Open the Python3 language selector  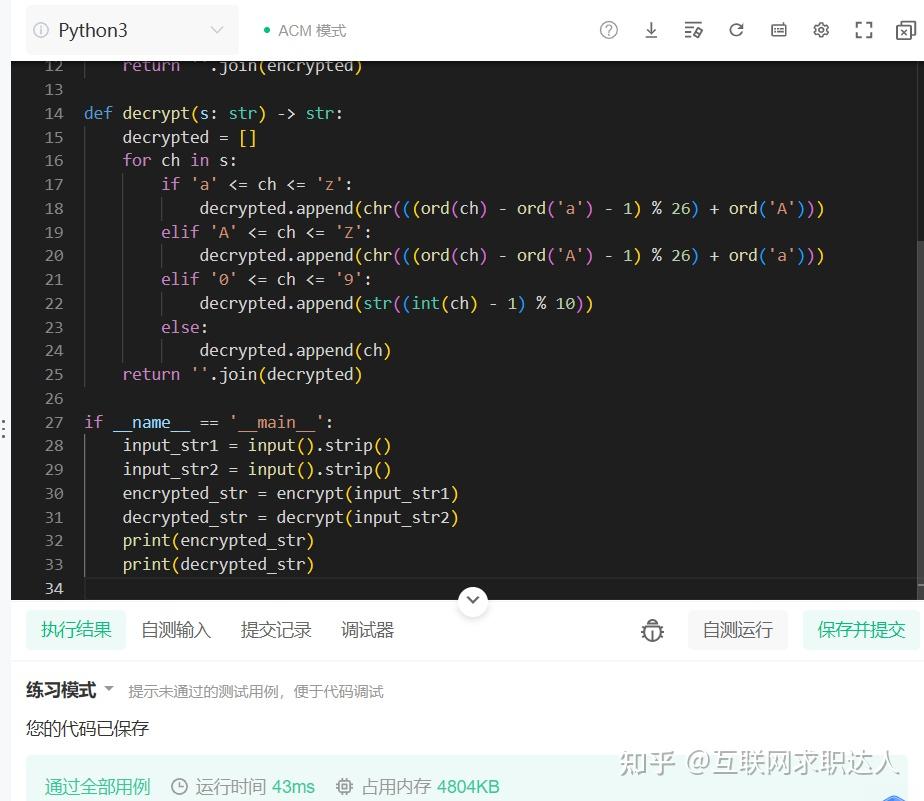pos(130,30)
